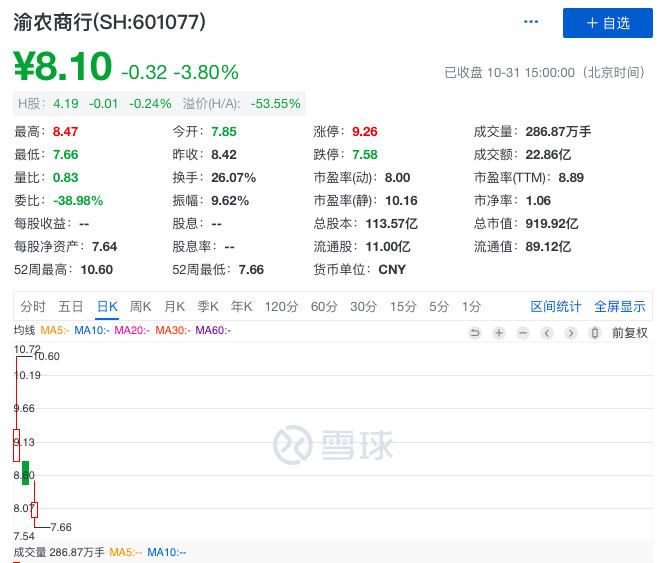The height and width of the screenshot is (563, 663).
Task: Open 区间统计 range statistics link
Action: click(x=556, y=307)
